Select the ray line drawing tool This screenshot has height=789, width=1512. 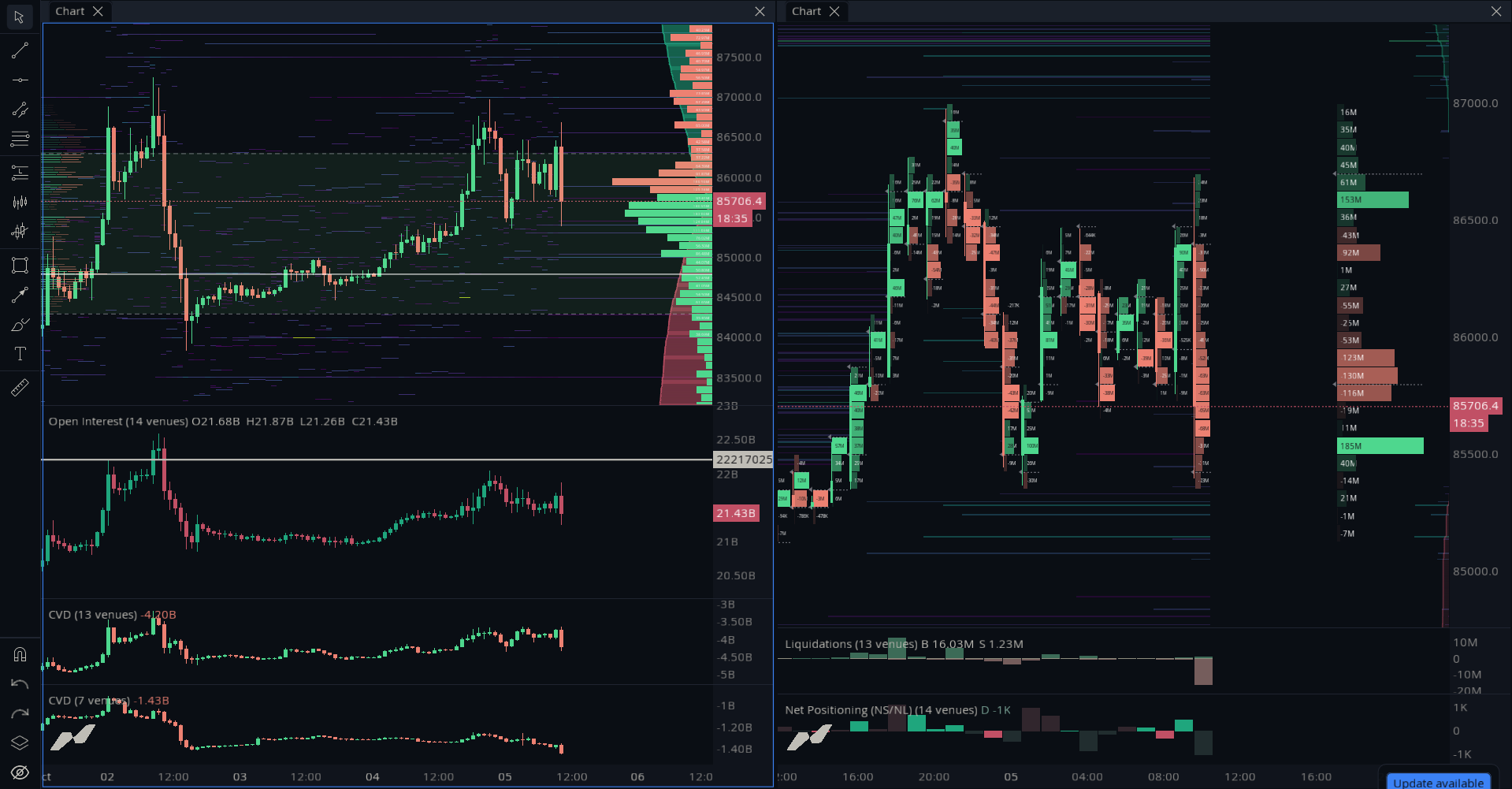(x=20, y=110)
